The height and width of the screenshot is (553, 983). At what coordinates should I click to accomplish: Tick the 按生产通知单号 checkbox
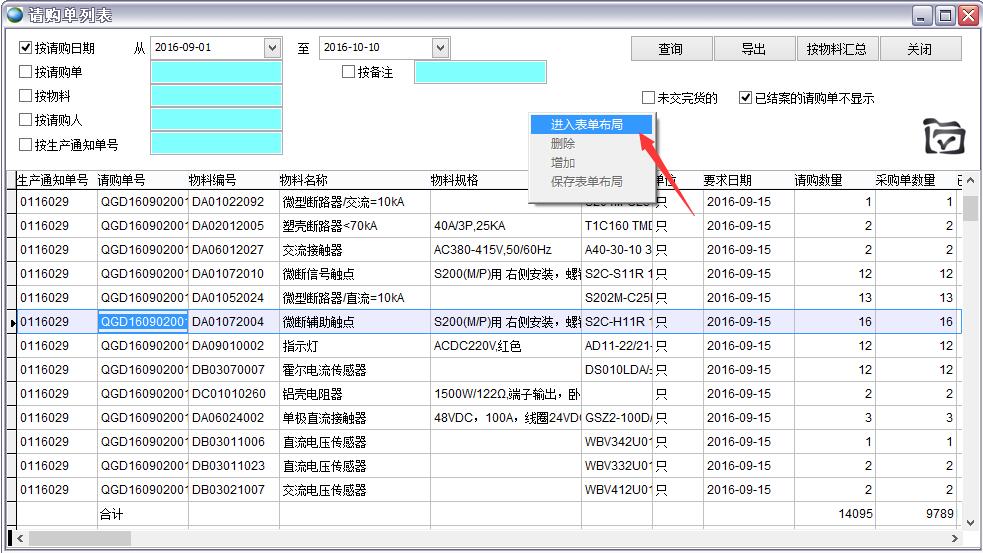[26, 144]
